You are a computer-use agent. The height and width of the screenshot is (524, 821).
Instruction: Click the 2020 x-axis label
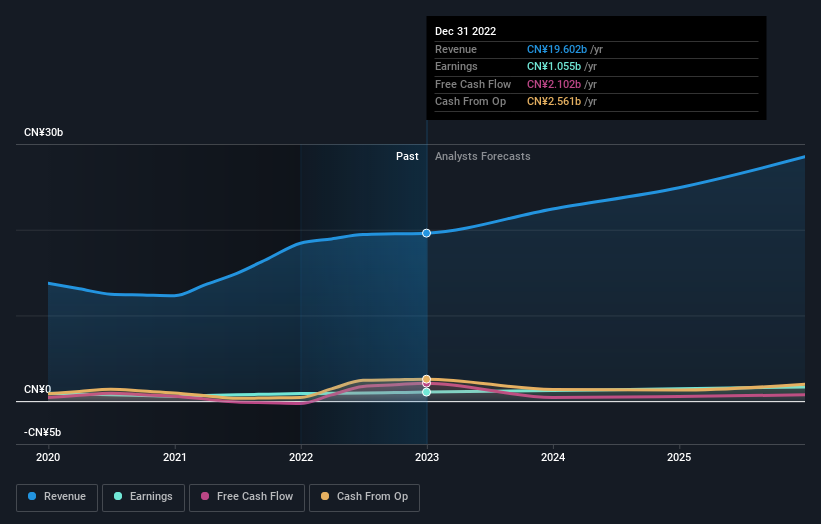48,458
